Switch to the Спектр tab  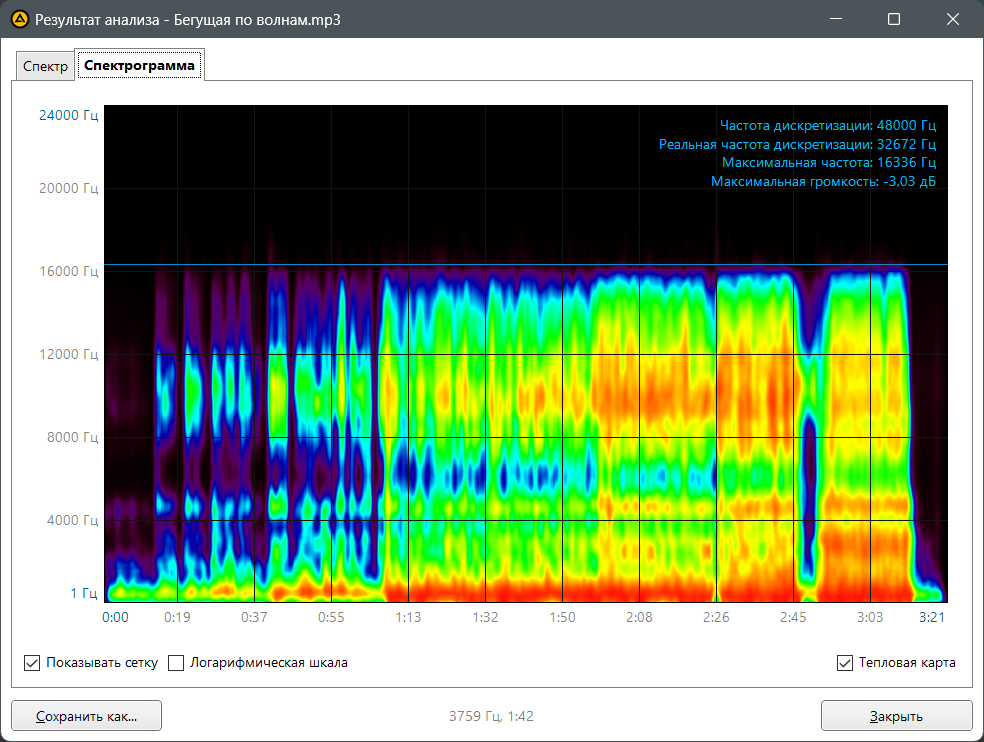(45, 67)
